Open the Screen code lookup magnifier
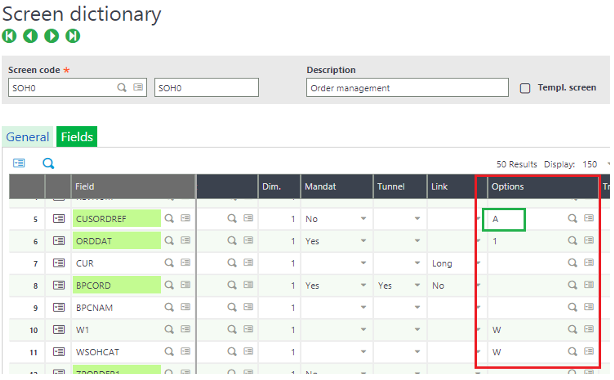Image resolution: width=614 pixels, height=380 pixels. [122, 87]
